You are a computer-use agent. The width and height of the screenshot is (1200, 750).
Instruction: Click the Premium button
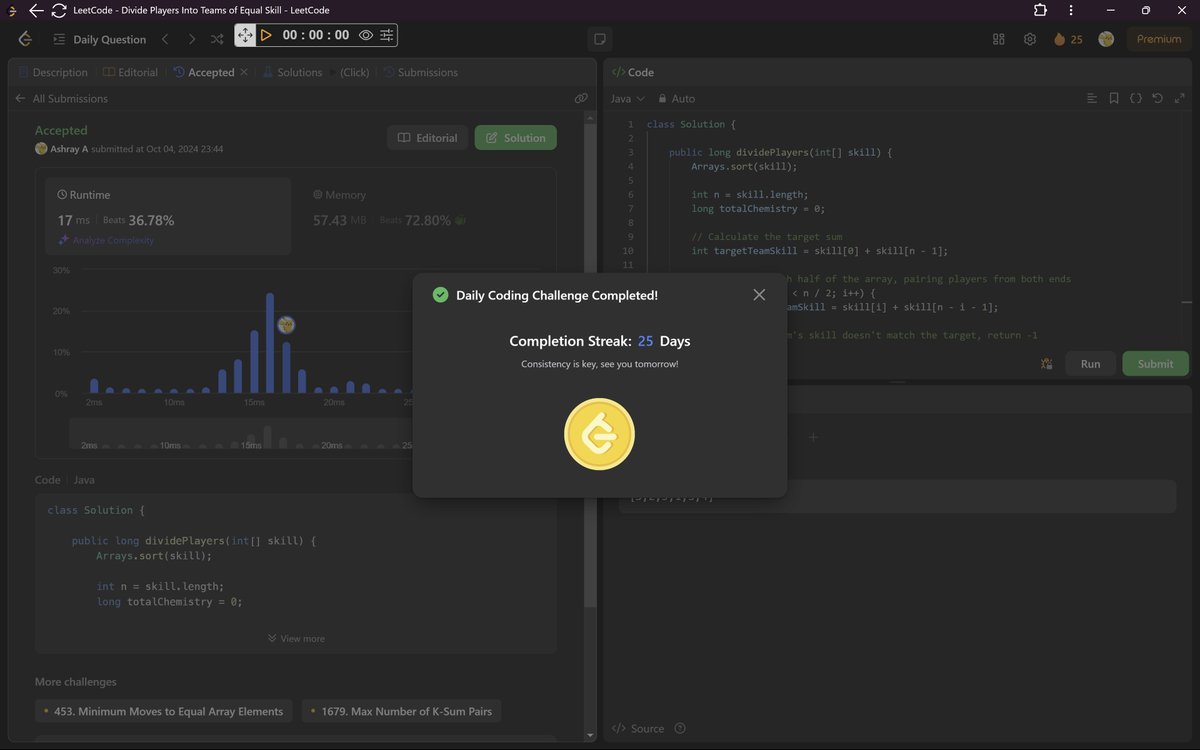point(1159,39)
